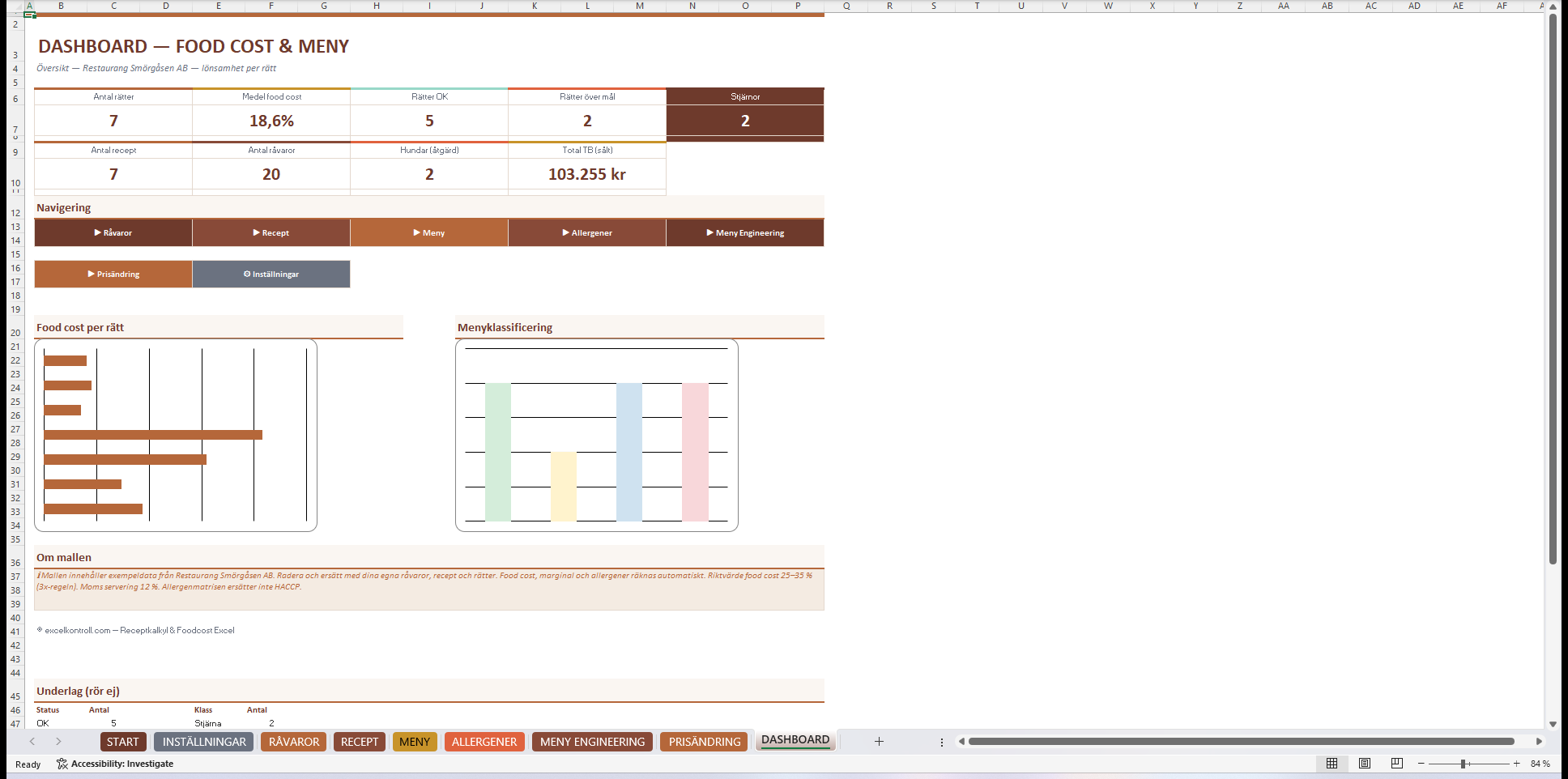The height and width of the screenshot is (779, 1568).
Task: Click the vertical scrollbar thumb
Action: click(1553, 289)
